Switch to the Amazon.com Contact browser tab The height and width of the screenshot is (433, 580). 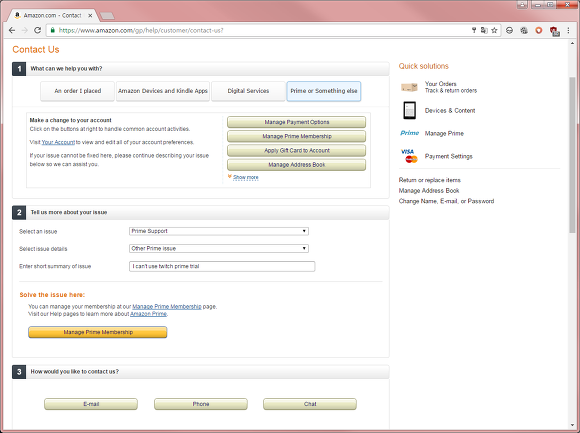[x=52, y=16]
